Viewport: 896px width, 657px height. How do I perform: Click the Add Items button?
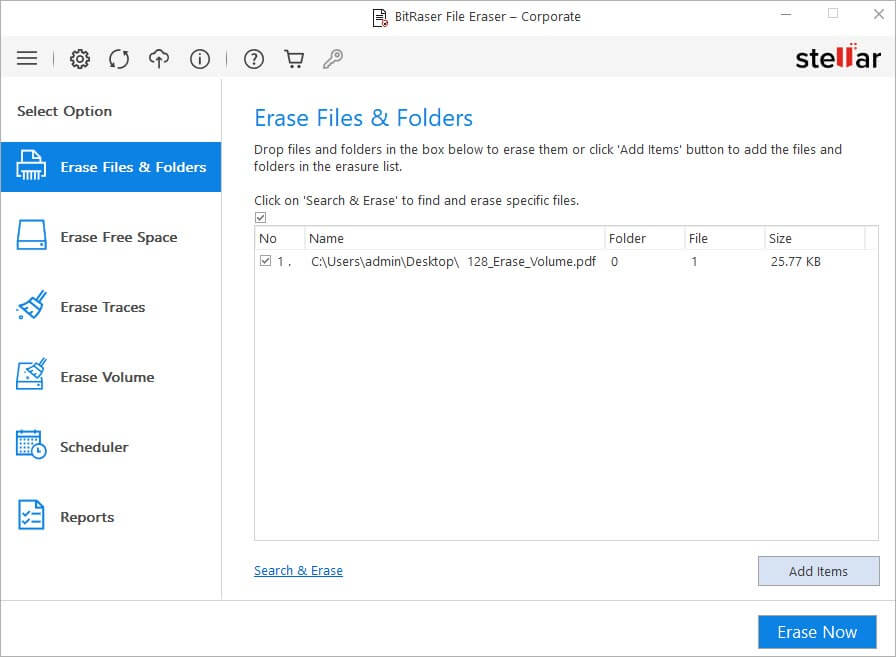pyautogui.click(x=818, y=571)
